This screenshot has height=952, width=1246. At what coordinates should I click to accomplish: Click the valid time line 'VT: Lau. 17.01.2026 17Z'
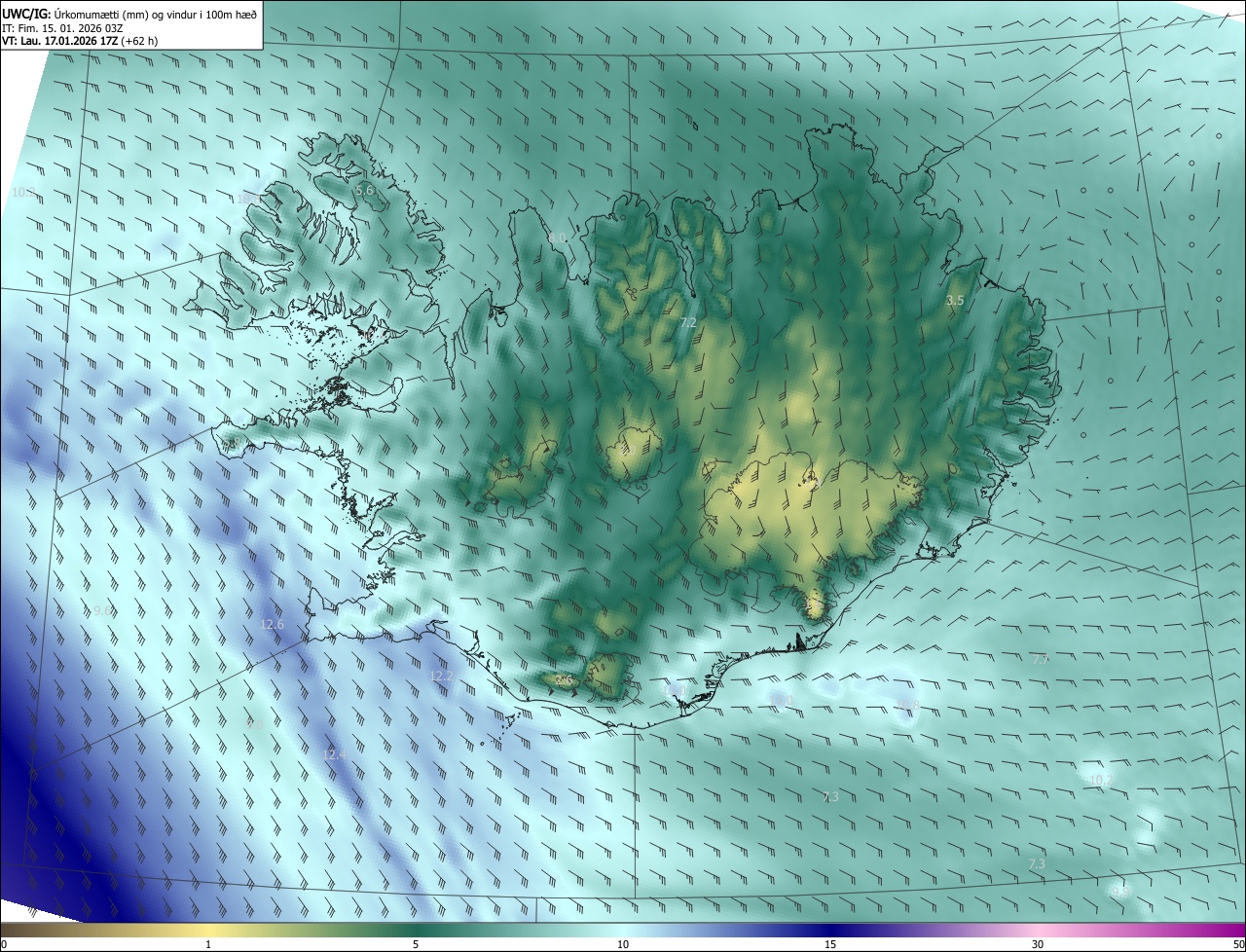point(58,41)
